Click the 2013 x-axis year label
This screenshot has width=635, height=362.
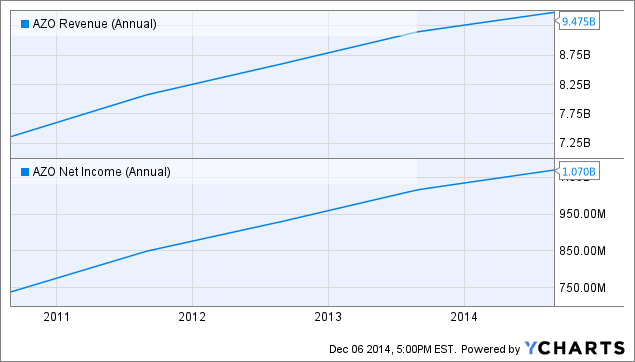328,317
